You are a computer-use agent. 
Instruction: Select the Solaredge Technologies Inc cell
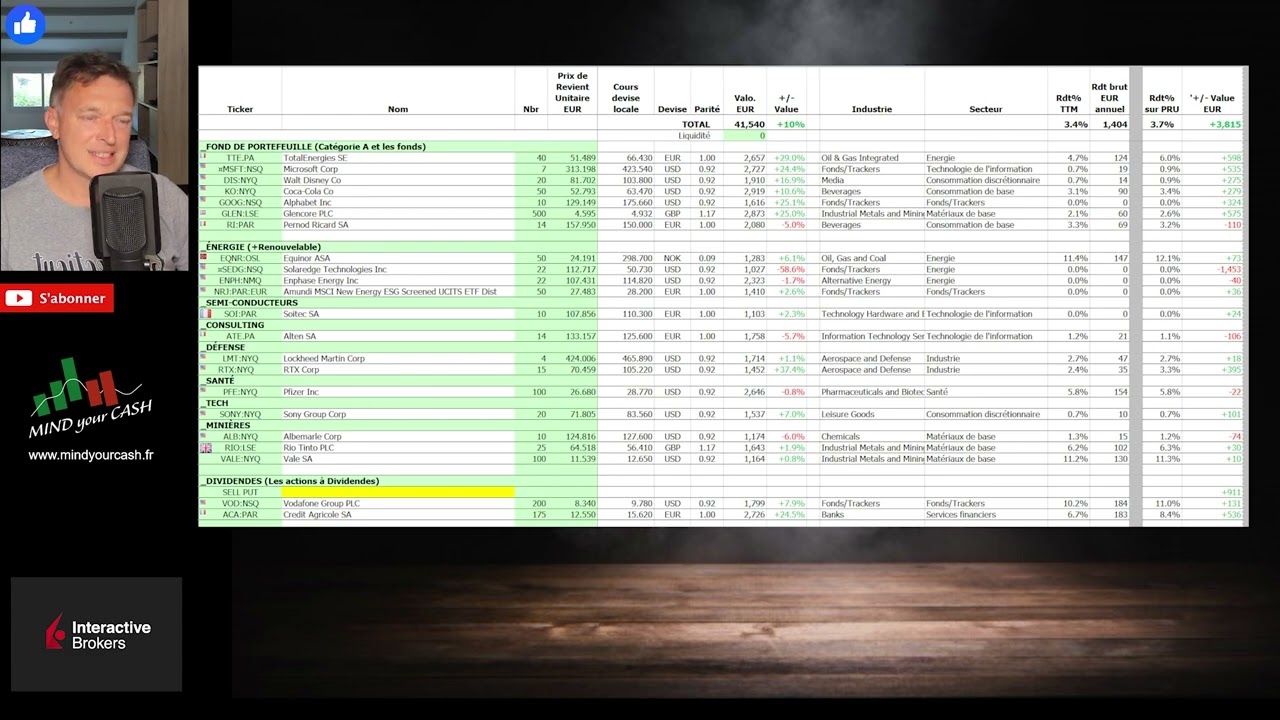(398, 269)
